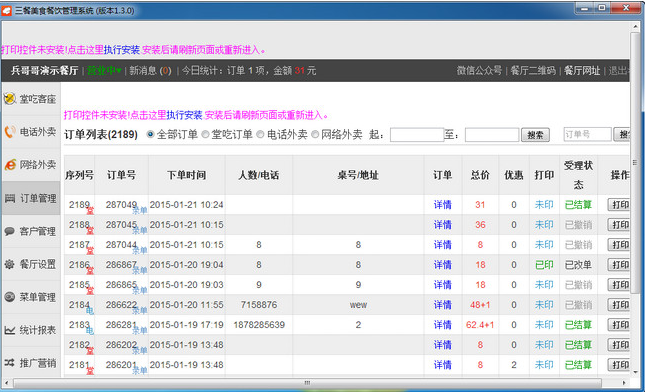This screenshot has height=392, width=645.
Task: Open the 餐厅设置 restaurant settings gear icon
Action: pos(10,264)
